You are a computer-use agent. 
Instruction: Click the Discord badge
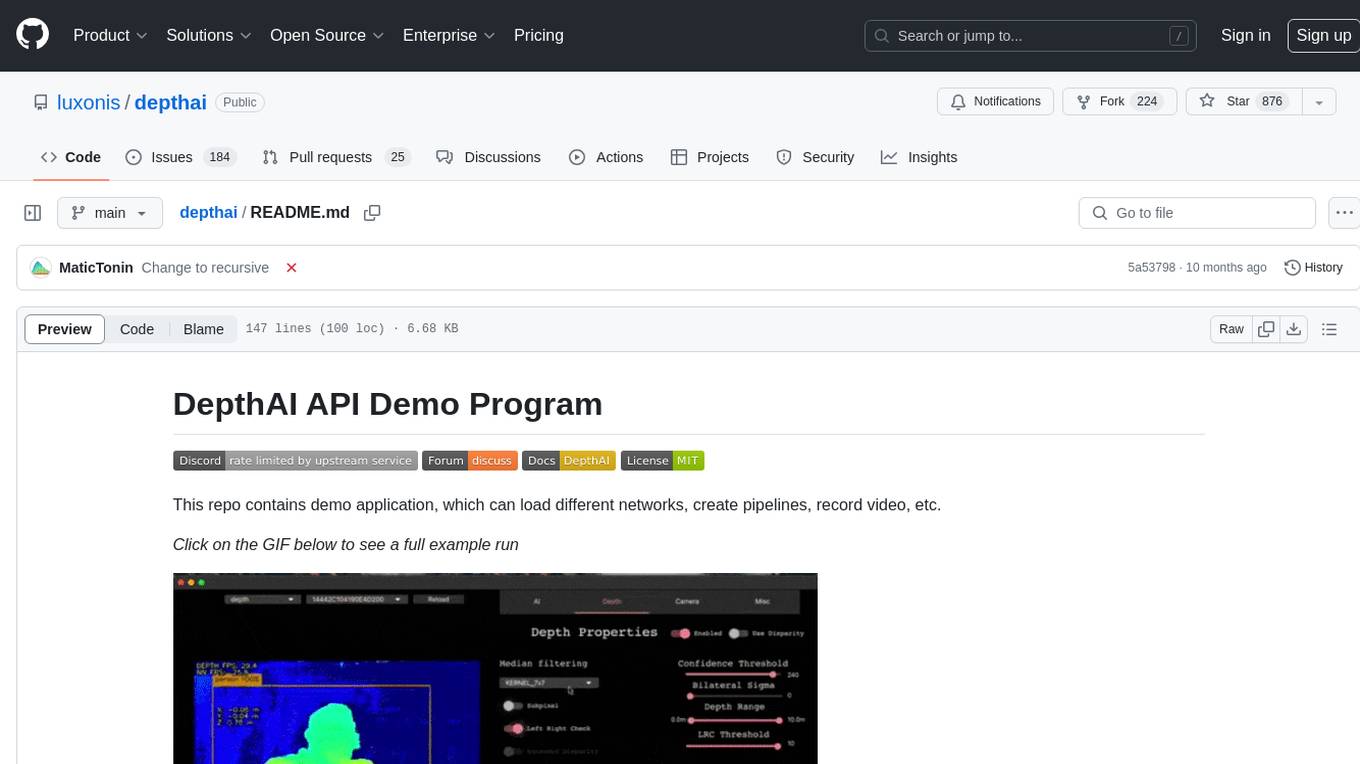pyautogui.click(x=294, y=461)
